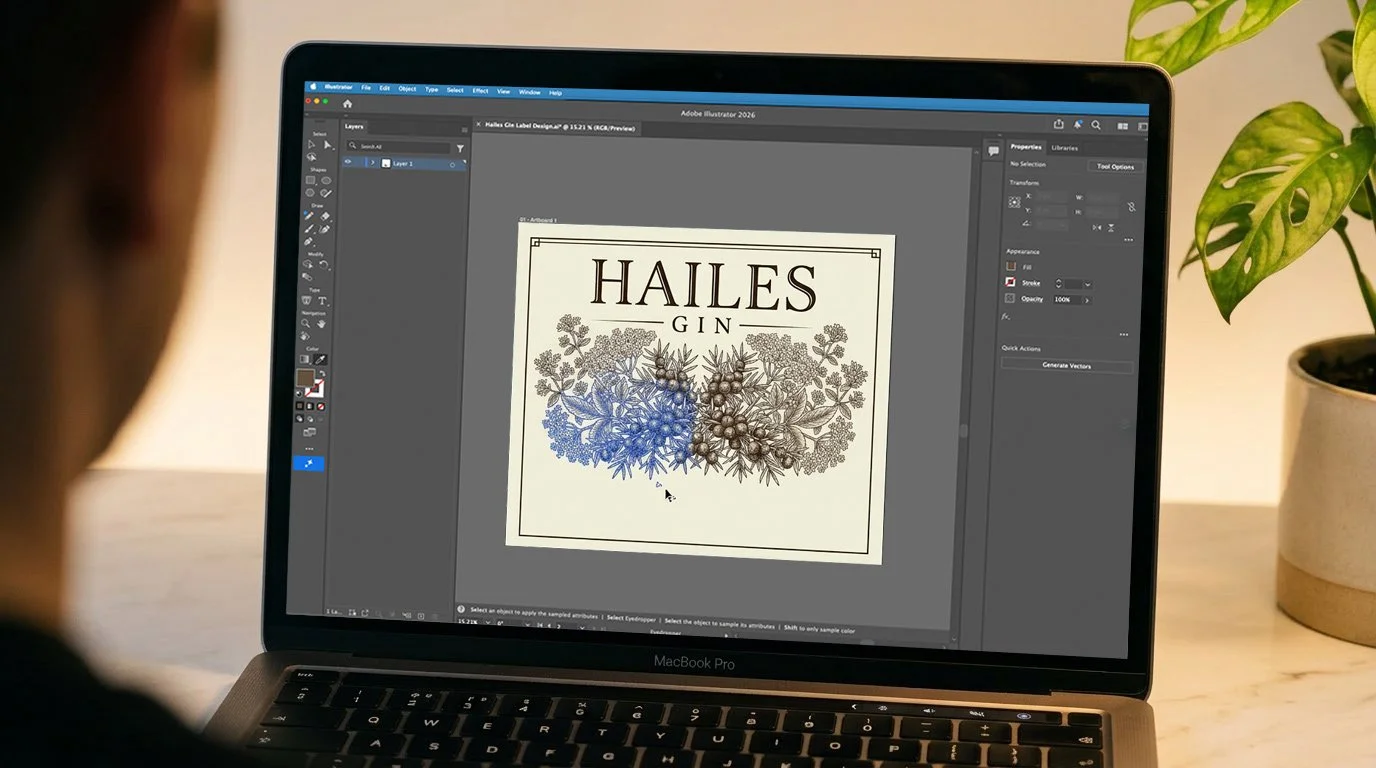Open the Opacity options arrow
Viewport: 1376px width, 768px height.
[x=1088, y=300]
